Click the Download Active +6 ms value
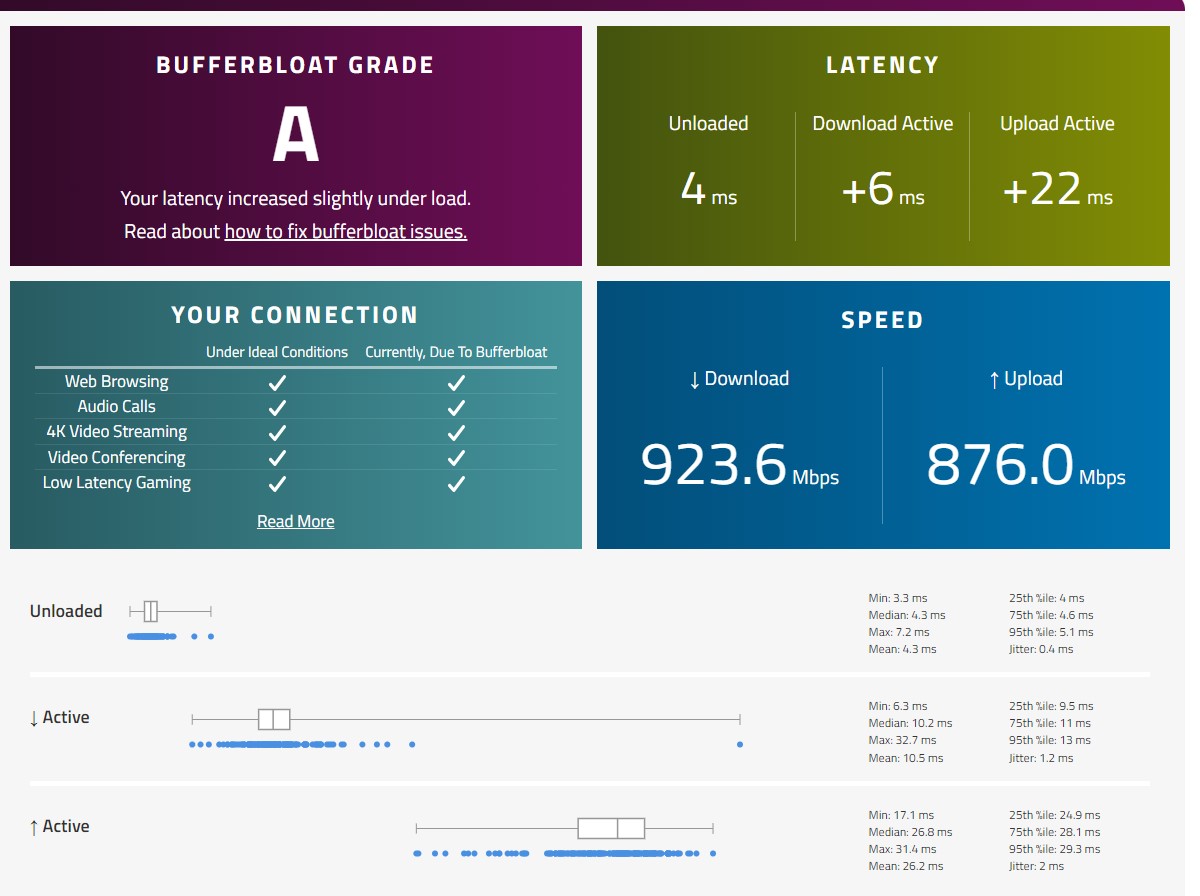Viewport: 1200px width, 896px height. click(x=883, y=188)
